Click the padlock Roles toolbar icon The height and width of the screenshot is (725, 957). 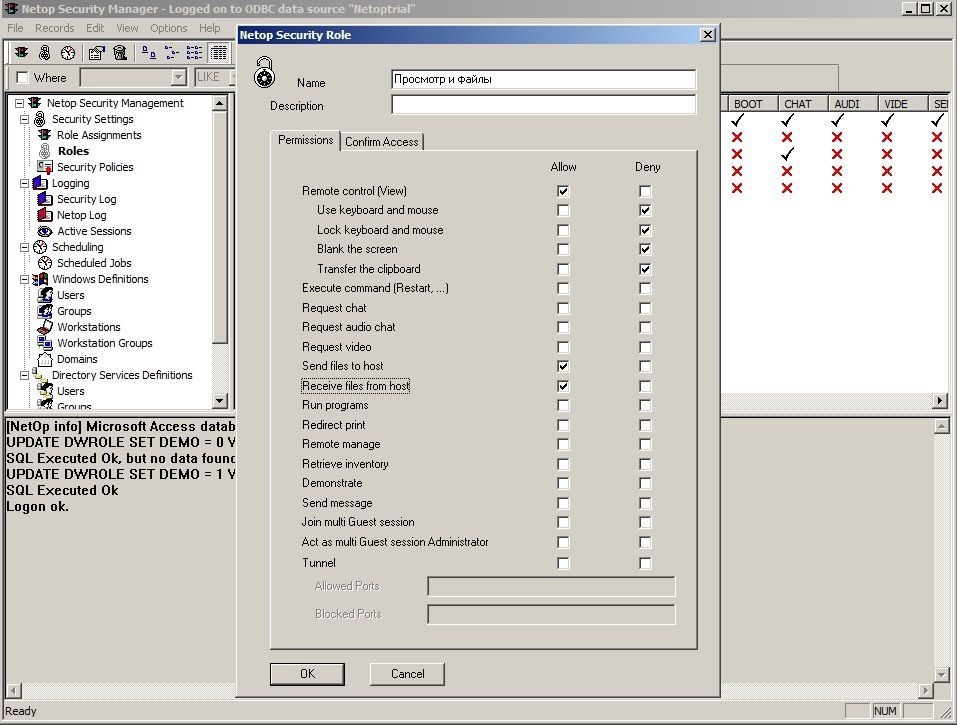pyautogui.click(x=45, y=53)
